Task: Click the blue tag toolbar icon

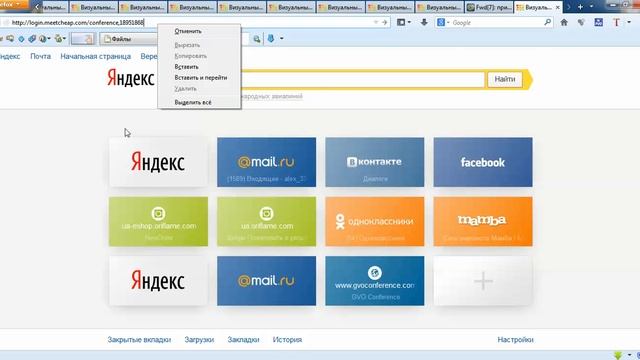Action: pos(32,39)
